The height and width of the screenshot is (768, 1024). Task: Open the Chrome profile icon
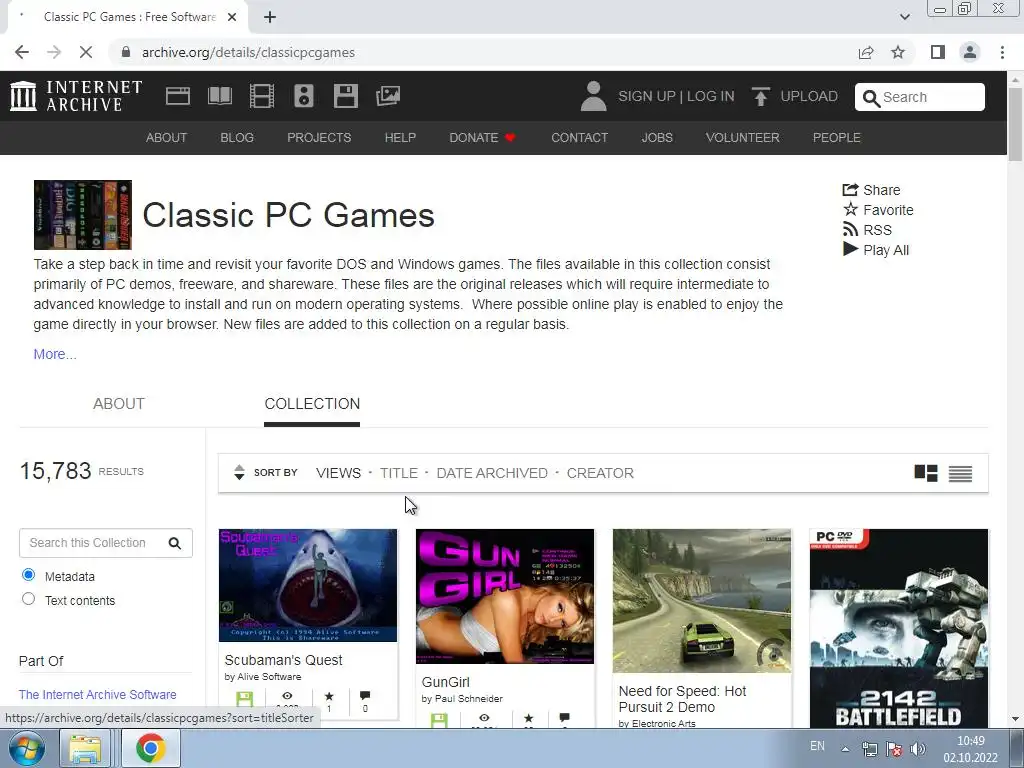[970, 52]
